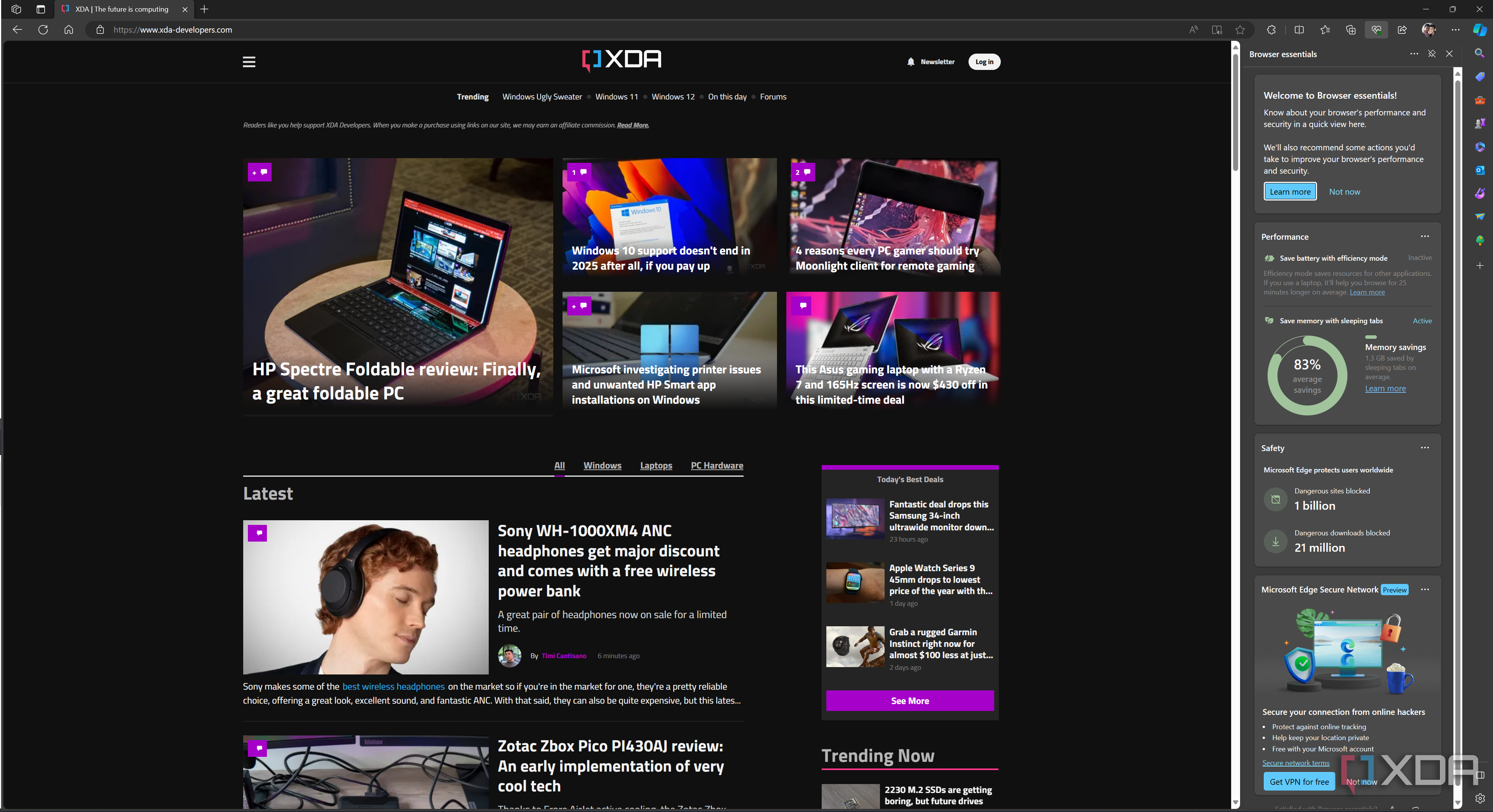Screen dimensions: 1493x812
Task: Close the XDA tab
Action: coord(185,9)
